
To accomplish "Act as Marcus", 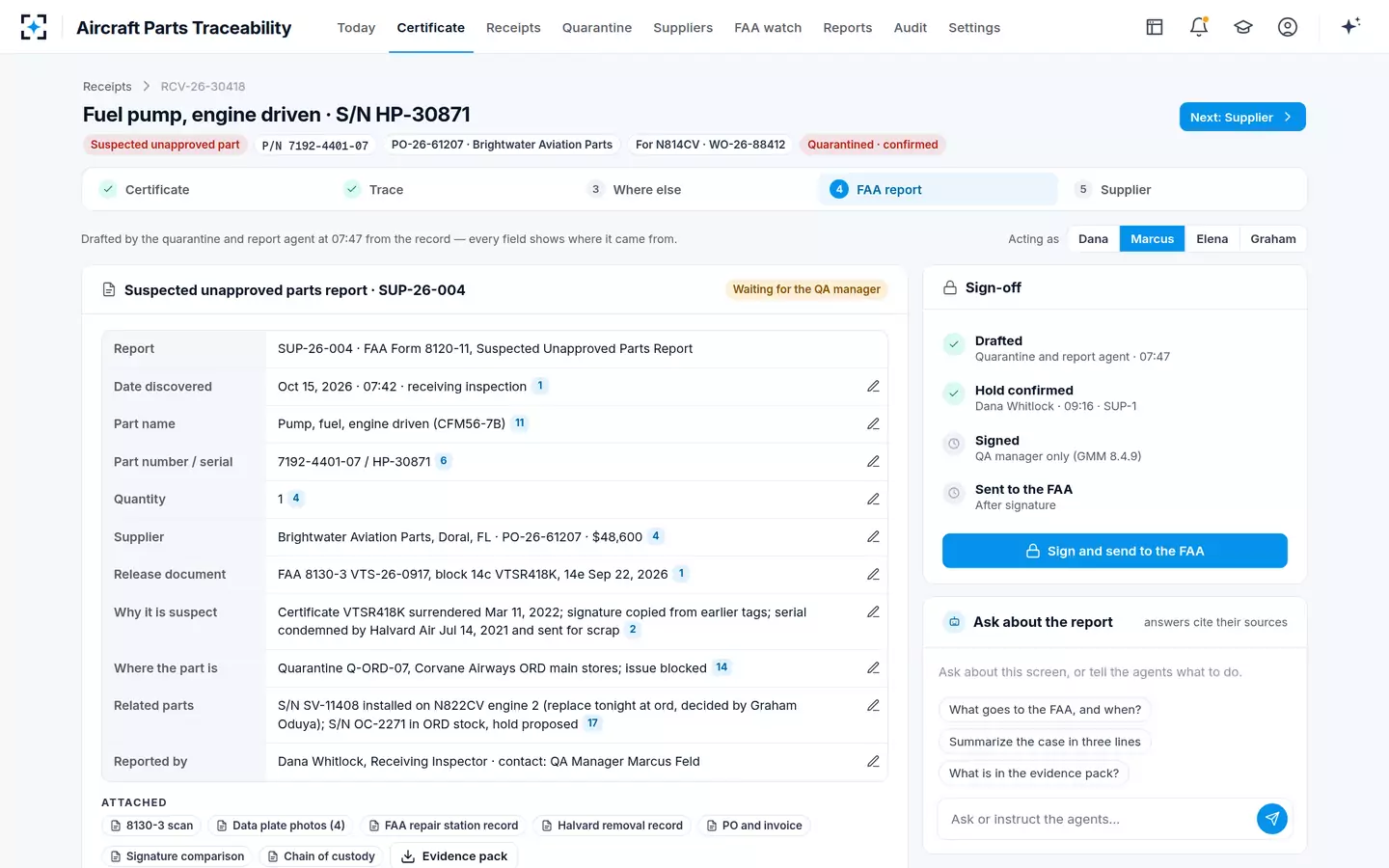I will coord(1152,239).
